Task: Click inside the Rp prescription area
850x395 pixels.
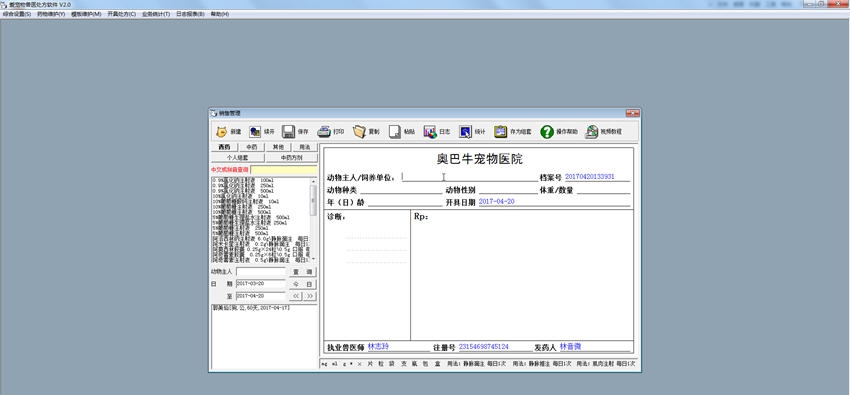Action: 522,275
